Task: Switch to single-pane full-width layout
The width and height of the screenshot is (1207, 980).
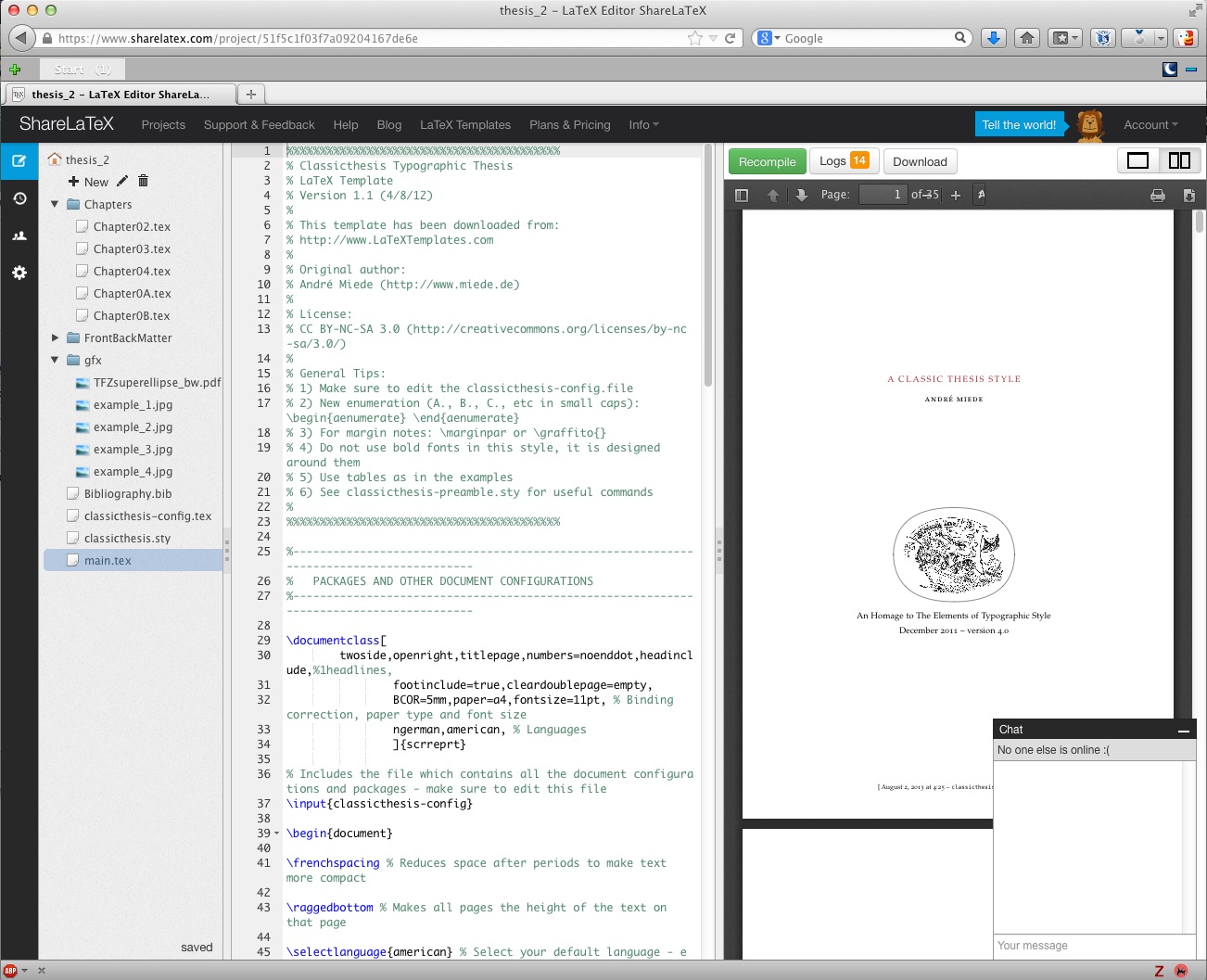Action: 1137,161
